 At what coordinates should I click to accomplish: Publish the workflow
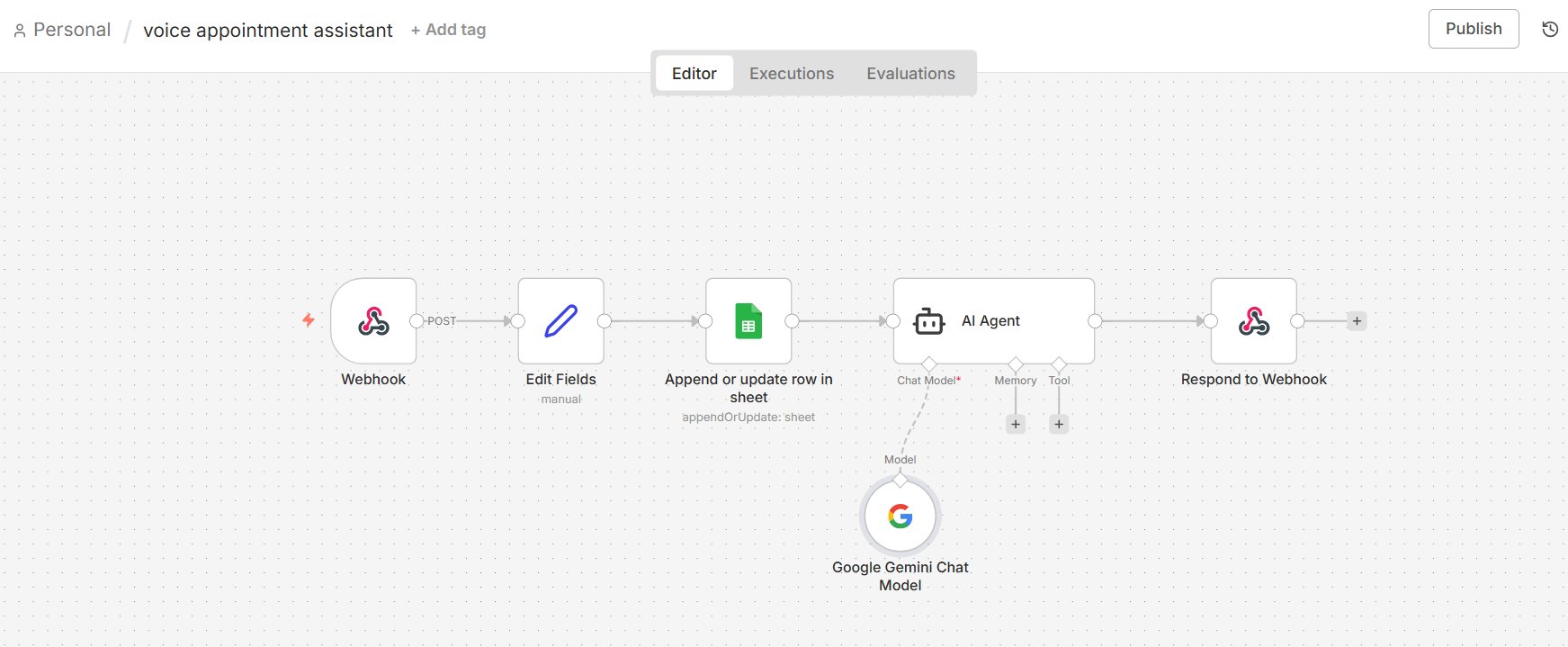coord(1474,29)
